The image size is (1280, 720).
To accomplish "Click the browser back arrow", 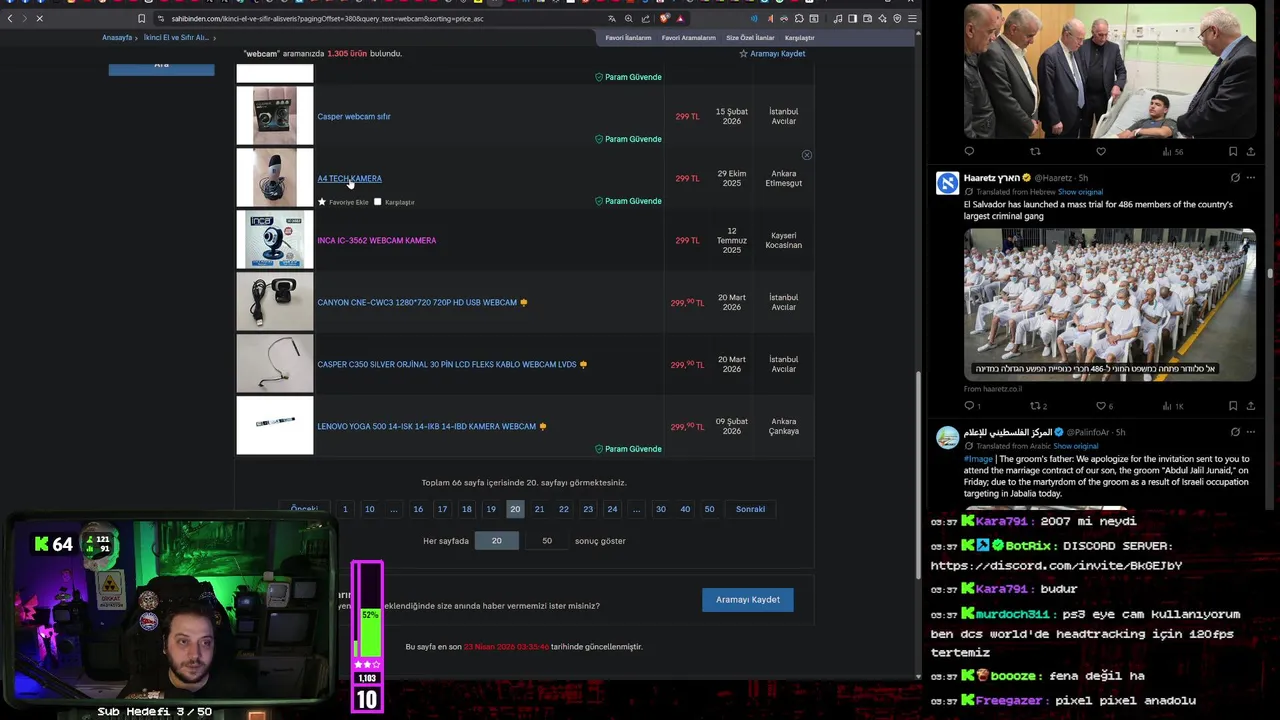I will click(10, 18).
